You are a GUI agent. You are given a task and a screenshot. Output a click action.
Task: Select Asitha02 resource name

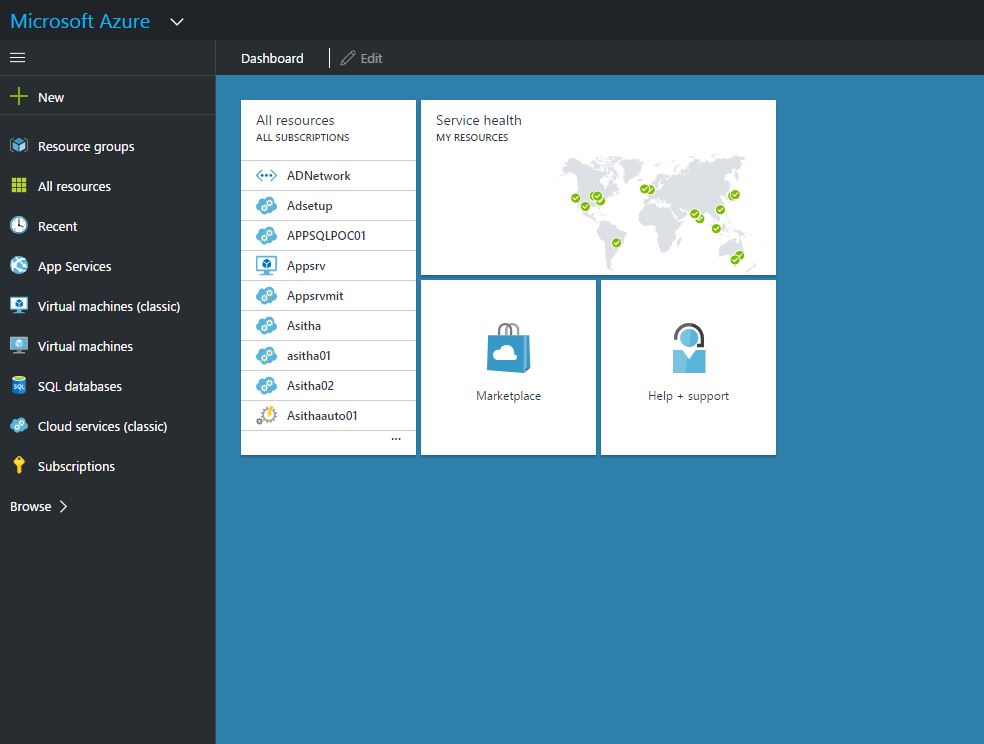[310, 386]
